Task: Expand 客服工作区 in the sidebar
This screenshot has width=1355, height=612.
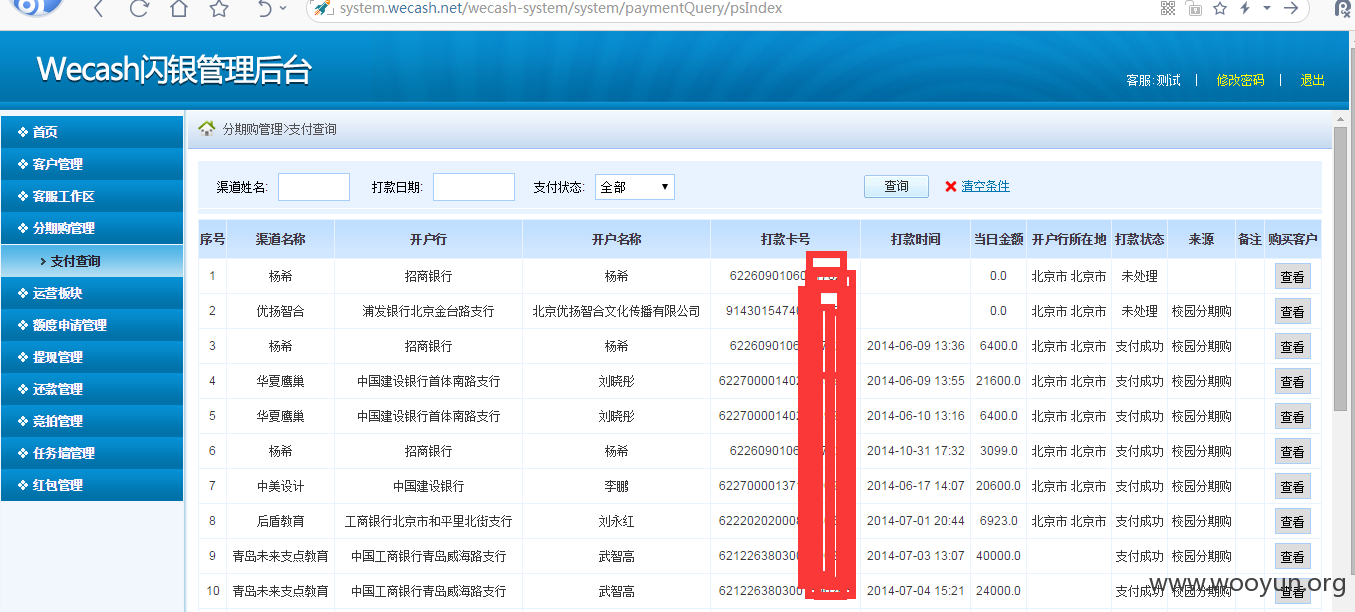Action: tap(92, 196)
